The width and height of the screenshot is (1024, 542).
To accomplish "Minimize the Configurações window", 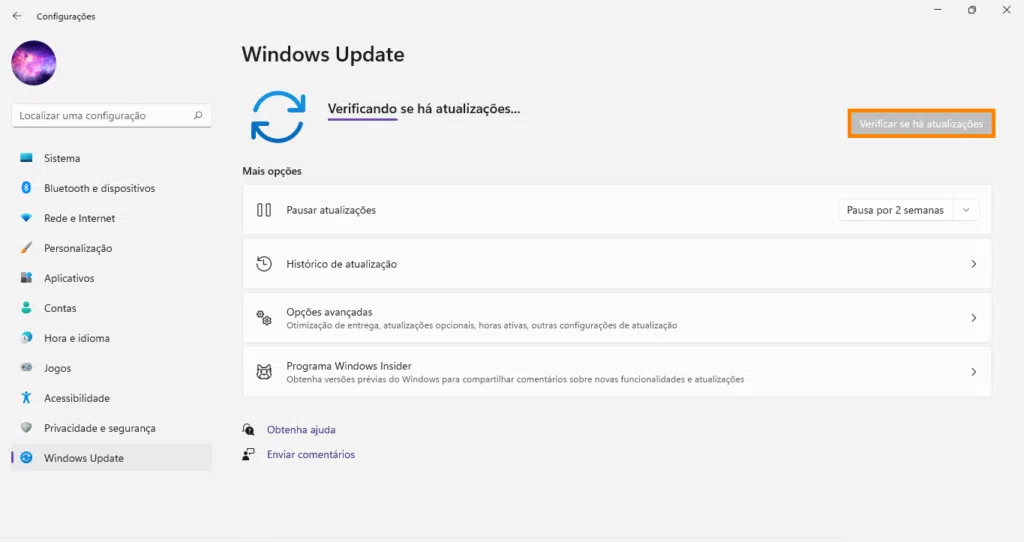I will (938, 10).
